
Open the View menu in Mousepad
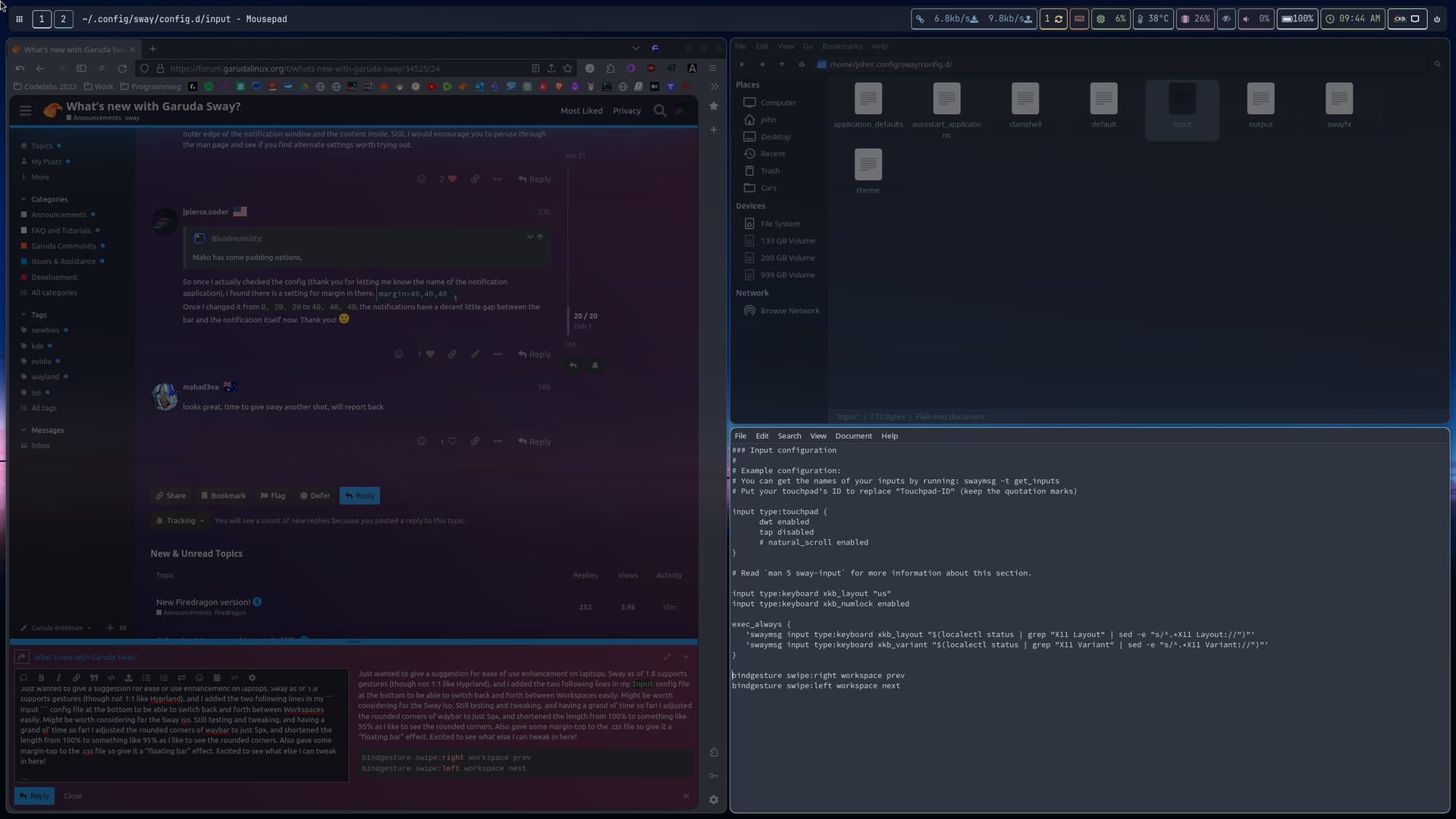pyautogui.click(x=817, y=436)
